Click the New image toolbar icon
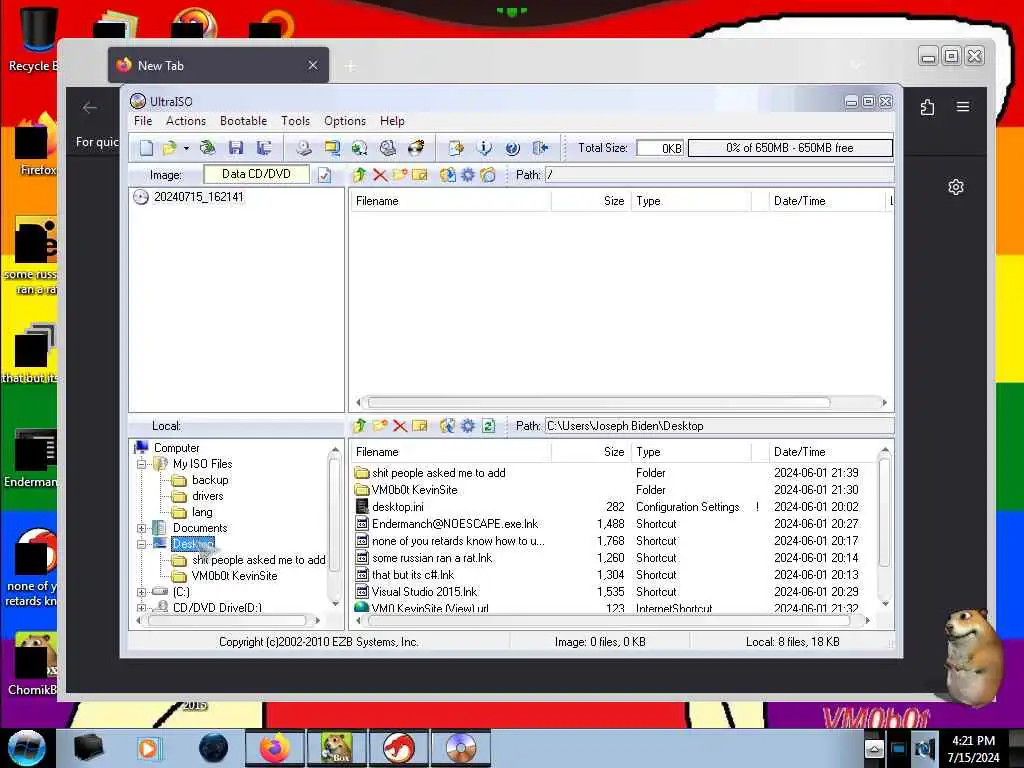 click(x=146, y=148)
